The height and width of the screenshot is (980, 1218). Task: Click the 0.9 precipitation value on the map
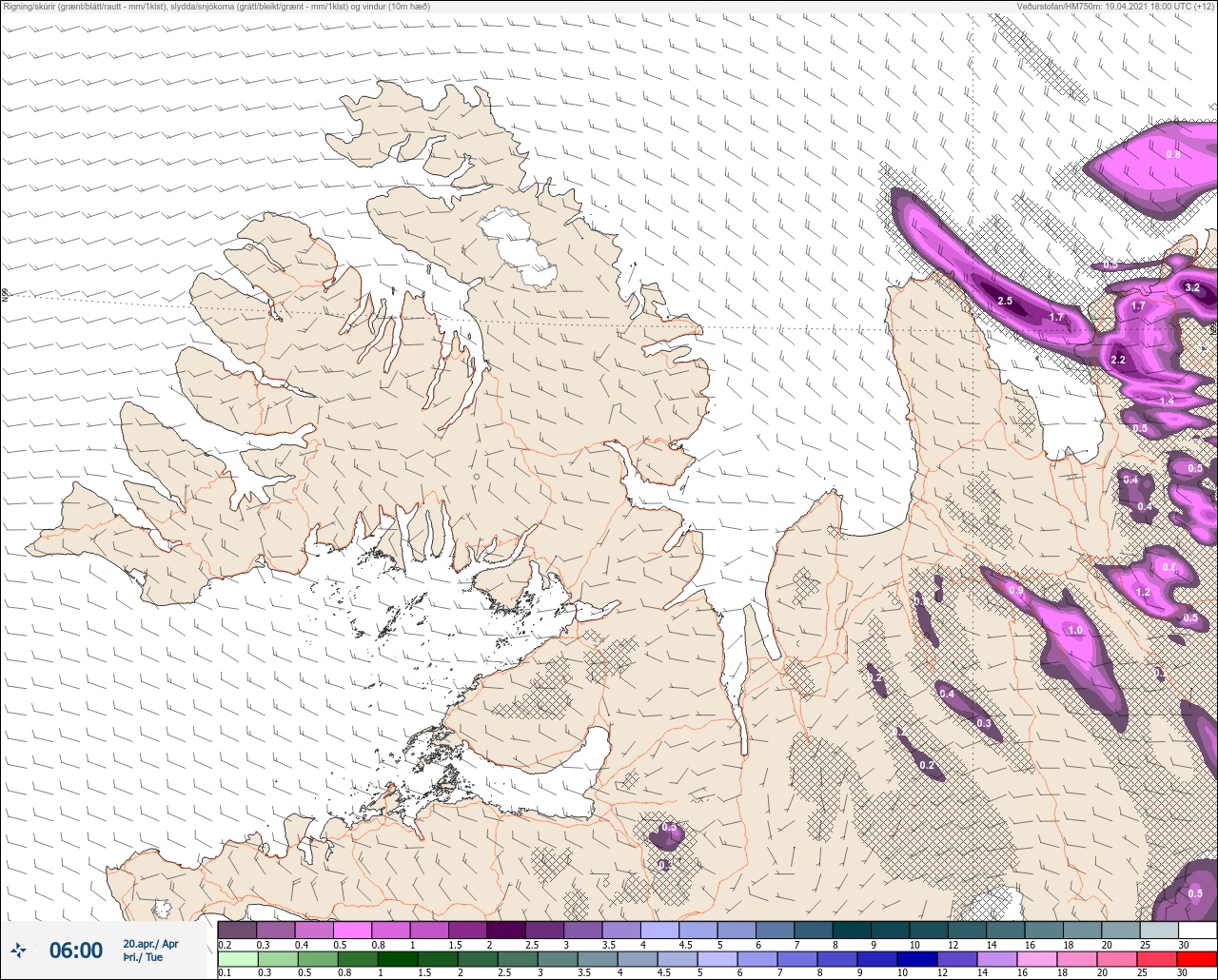(1015, 591)
